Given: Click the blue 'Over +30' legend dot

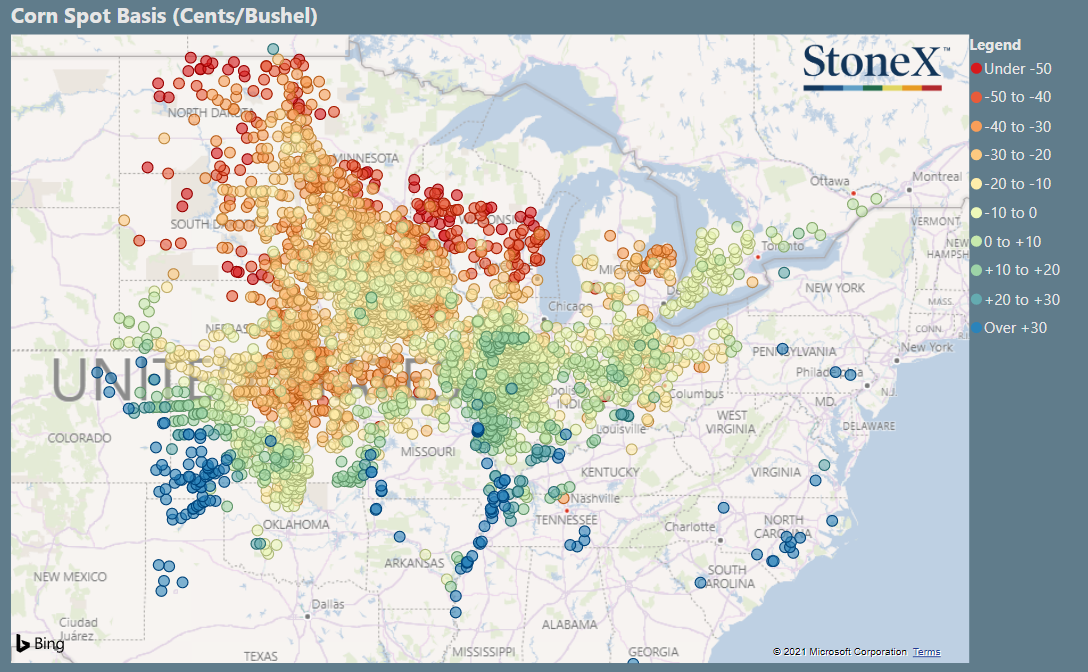Looking at the screenshot, I should [x=976, y=328].
